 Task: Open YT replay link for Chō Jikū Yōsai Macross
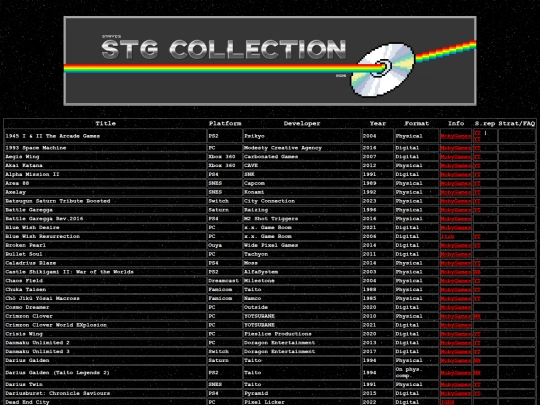[477, 299]
